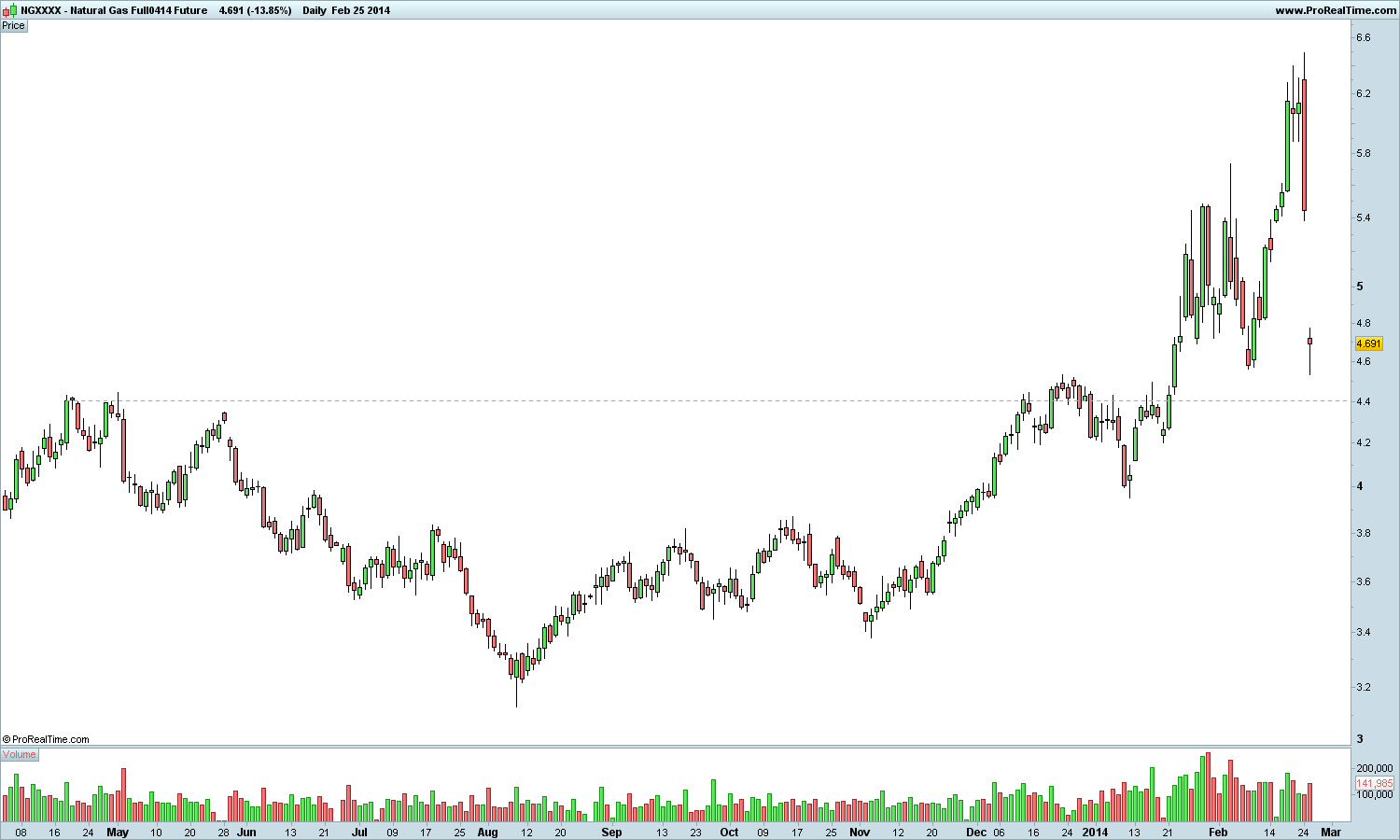Open the Price panel label
Viewport: 1400px width, 840px height.
click(x=13, y=26)
